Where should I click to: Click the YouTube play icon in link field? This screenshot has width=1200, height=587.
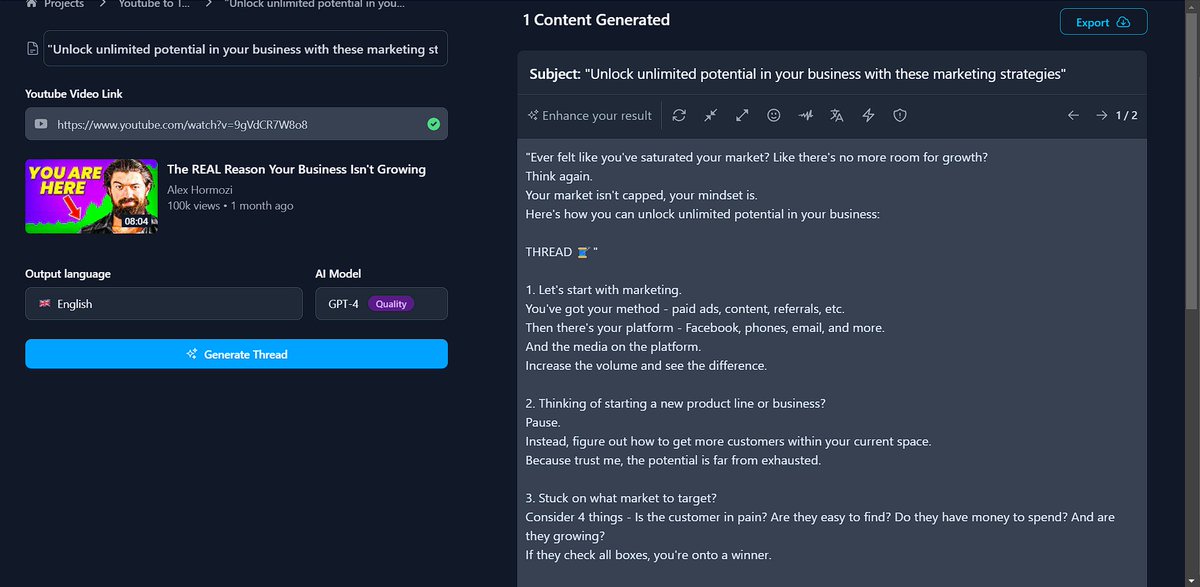41,124
